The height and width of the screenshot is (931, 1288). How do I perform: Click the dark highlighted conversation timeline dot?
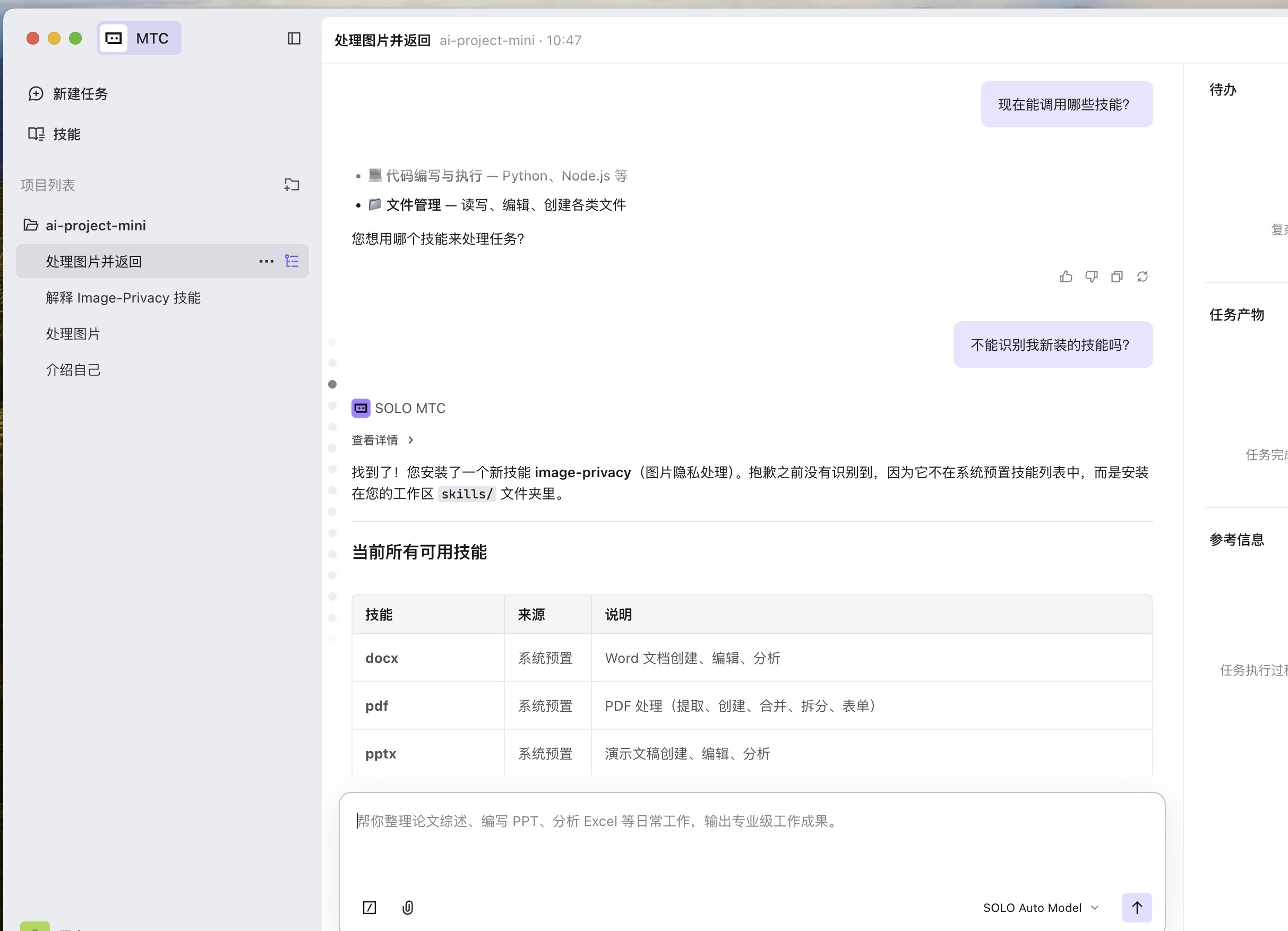coord(332,384)
